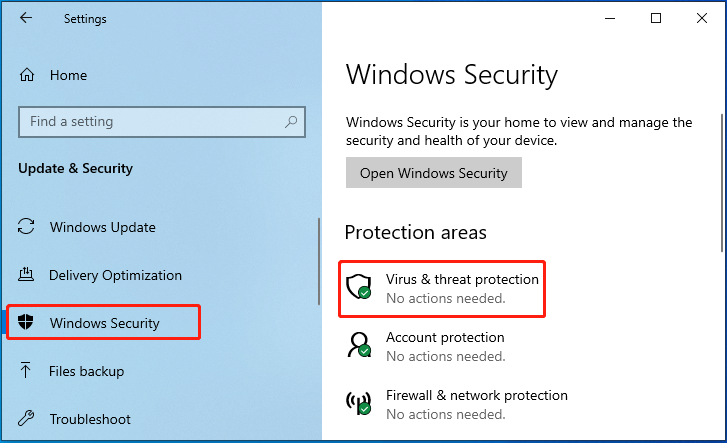Image resolution: width=727 pixels, height=443 pixels.
Task: Click the back arrow in Settings
Action: click(26, 18)
